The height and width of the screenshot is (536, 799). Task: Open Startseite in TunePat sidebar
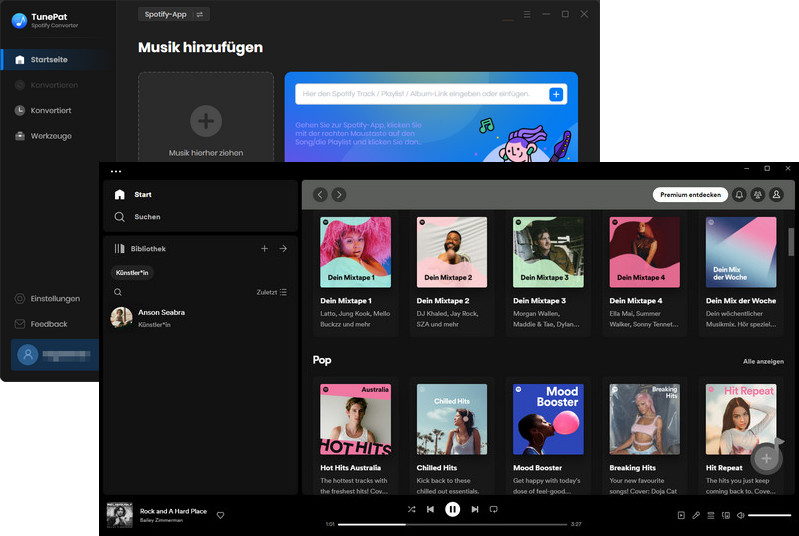click(57, 60)
